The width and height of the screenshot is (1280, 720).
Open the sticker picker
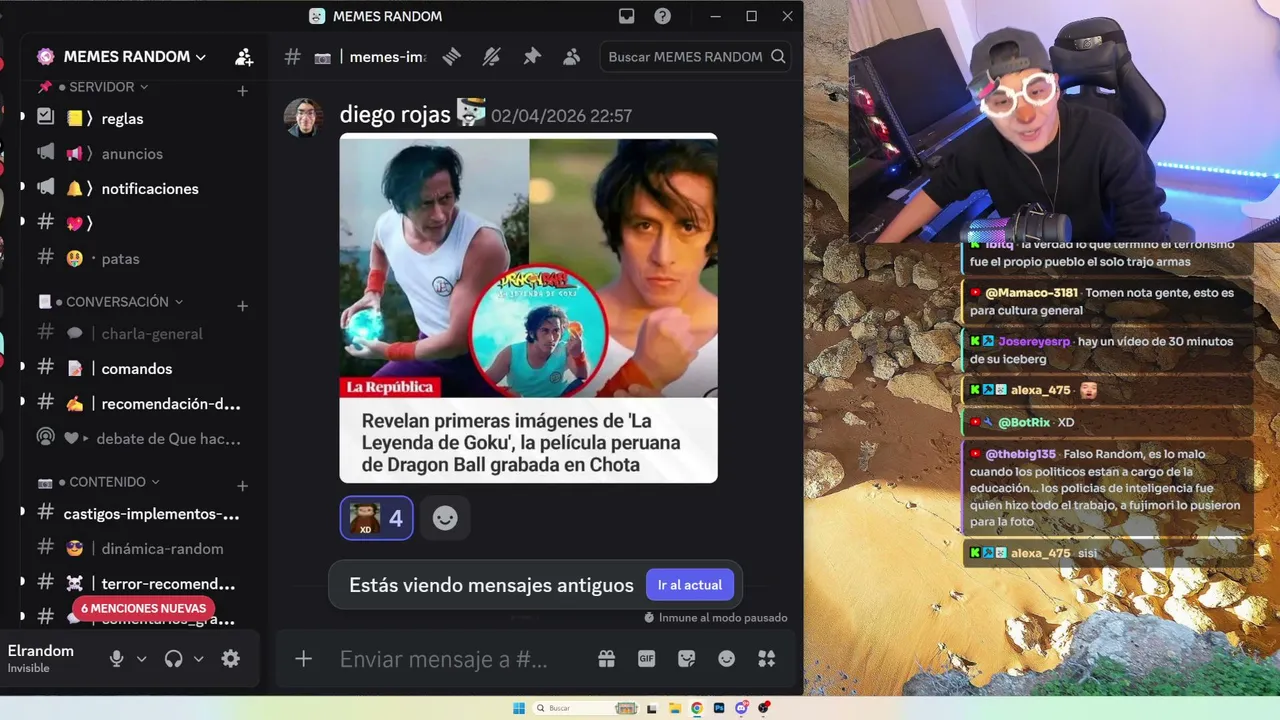pos(686,658)
